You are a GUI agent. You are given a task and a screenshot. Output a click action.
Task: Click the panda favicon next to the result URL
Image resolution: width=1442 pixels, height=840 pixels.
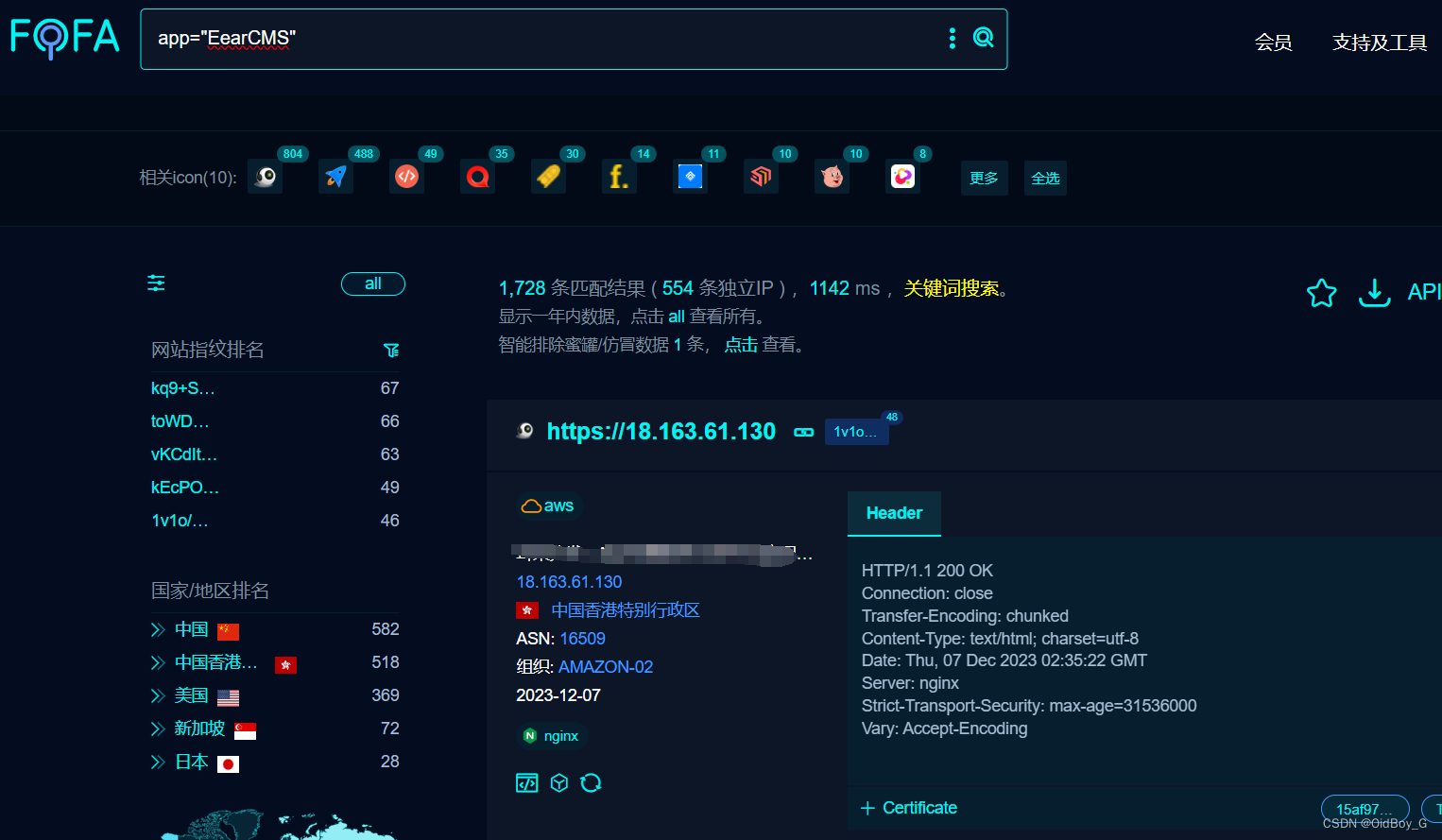pyautogui.click(x=525, y=431)
